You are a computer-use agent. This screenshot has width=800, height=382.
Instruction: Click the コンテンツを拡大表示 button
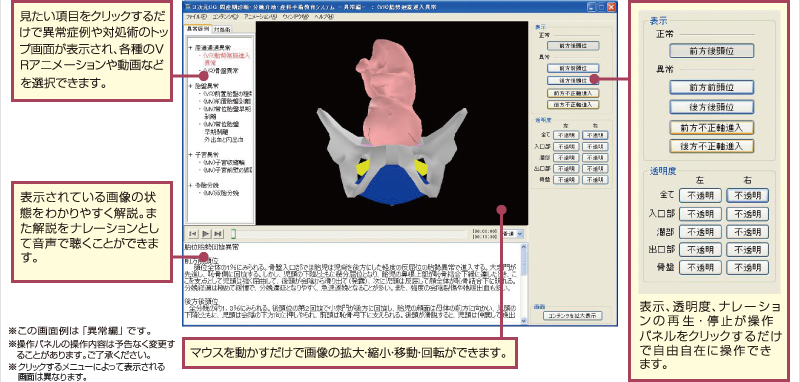(x=572, y=316)
